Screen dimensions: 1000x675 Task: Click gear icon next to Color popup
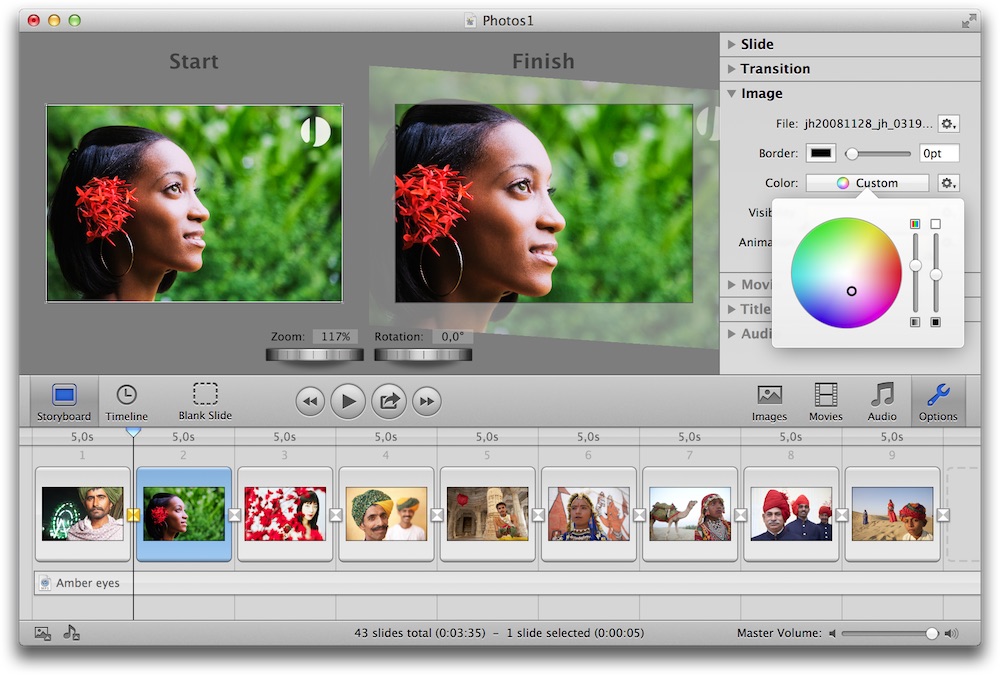tap(948, 183)
